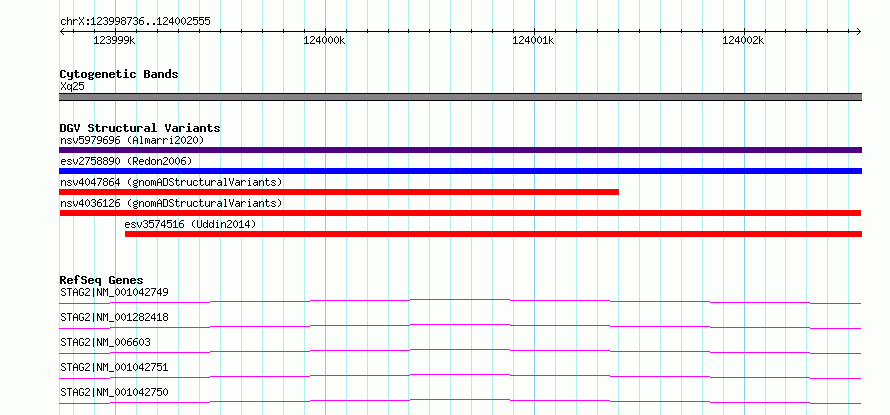Open transcript STAG2|NM_001282418 label
Viewport: 890px width, 415px height.
[x=114, y=317]
